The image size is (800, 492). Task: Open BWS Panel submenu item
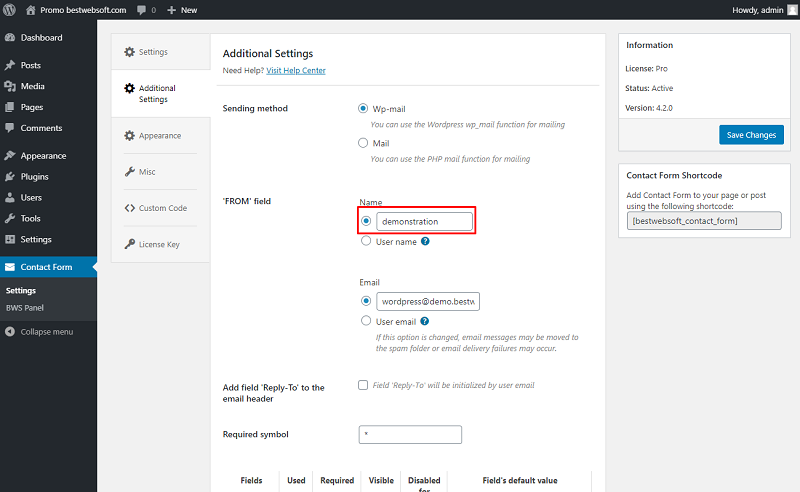click(x=24, y=308)
